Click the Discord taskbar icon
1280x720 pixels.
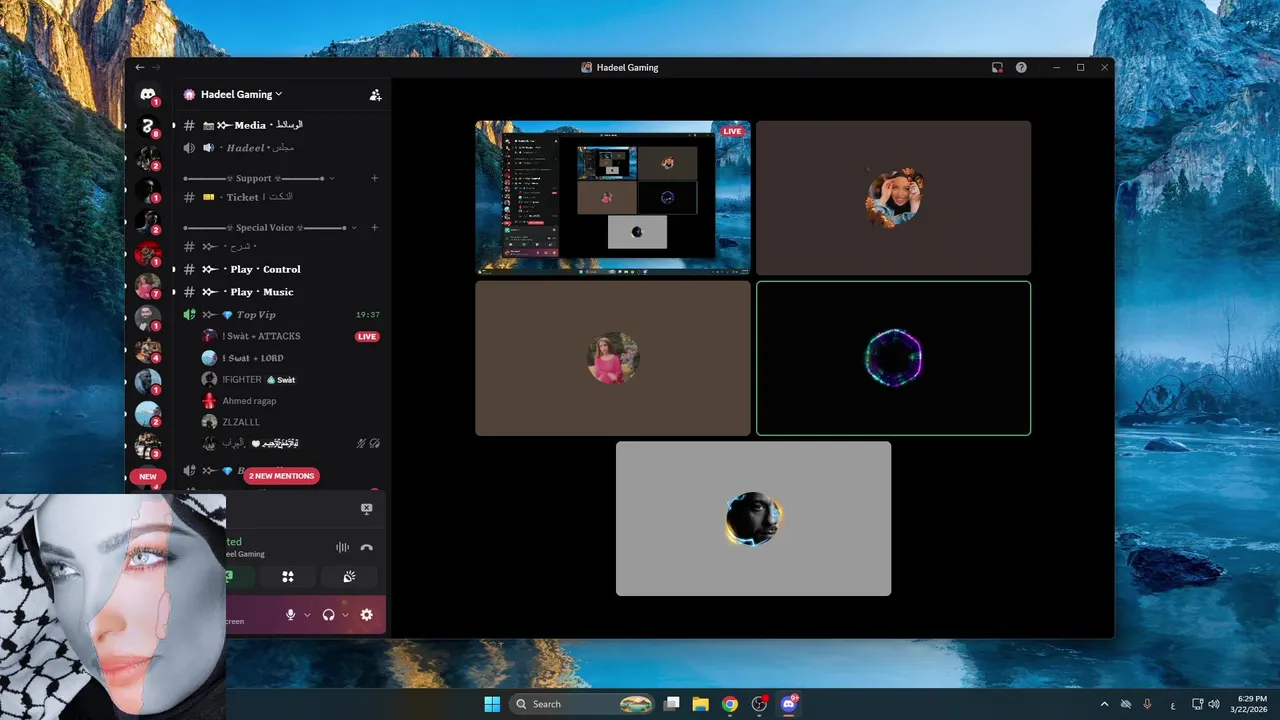pyautogui.click(x=789, y=704)
